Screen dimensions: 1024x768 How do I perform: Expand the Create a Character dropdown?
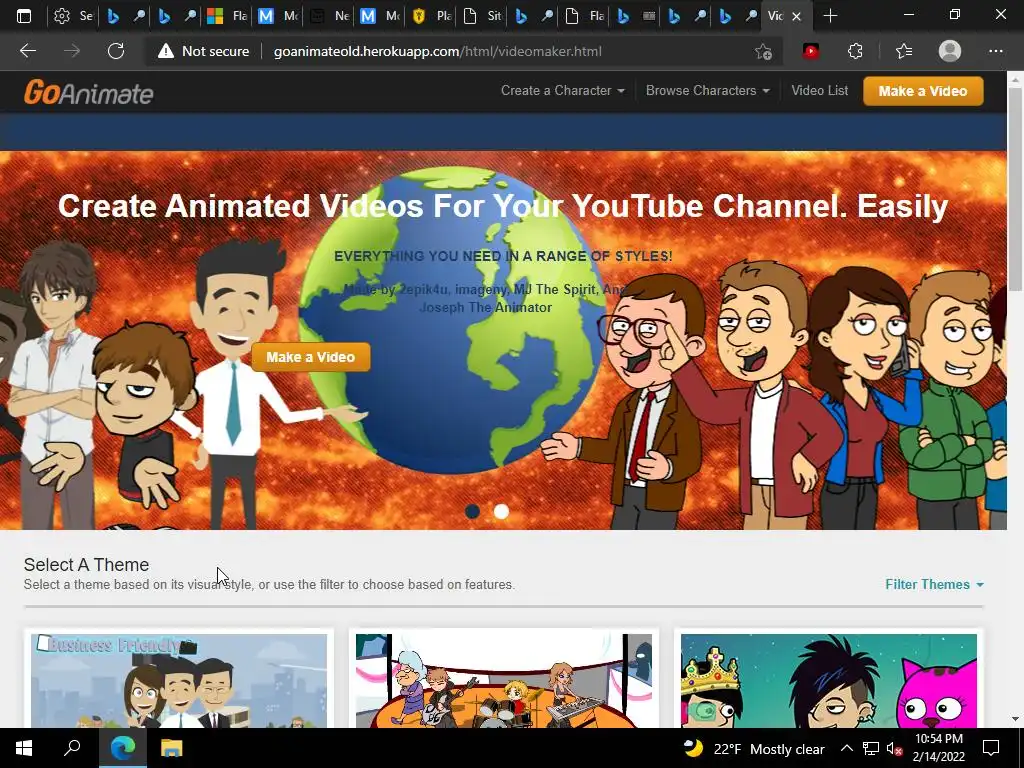point(562,91)
